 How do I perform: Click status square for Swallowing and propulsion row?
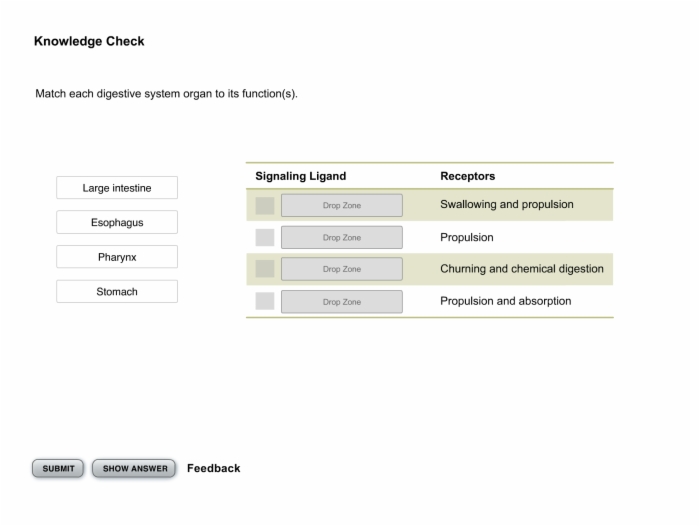click(x=265, y=206)
